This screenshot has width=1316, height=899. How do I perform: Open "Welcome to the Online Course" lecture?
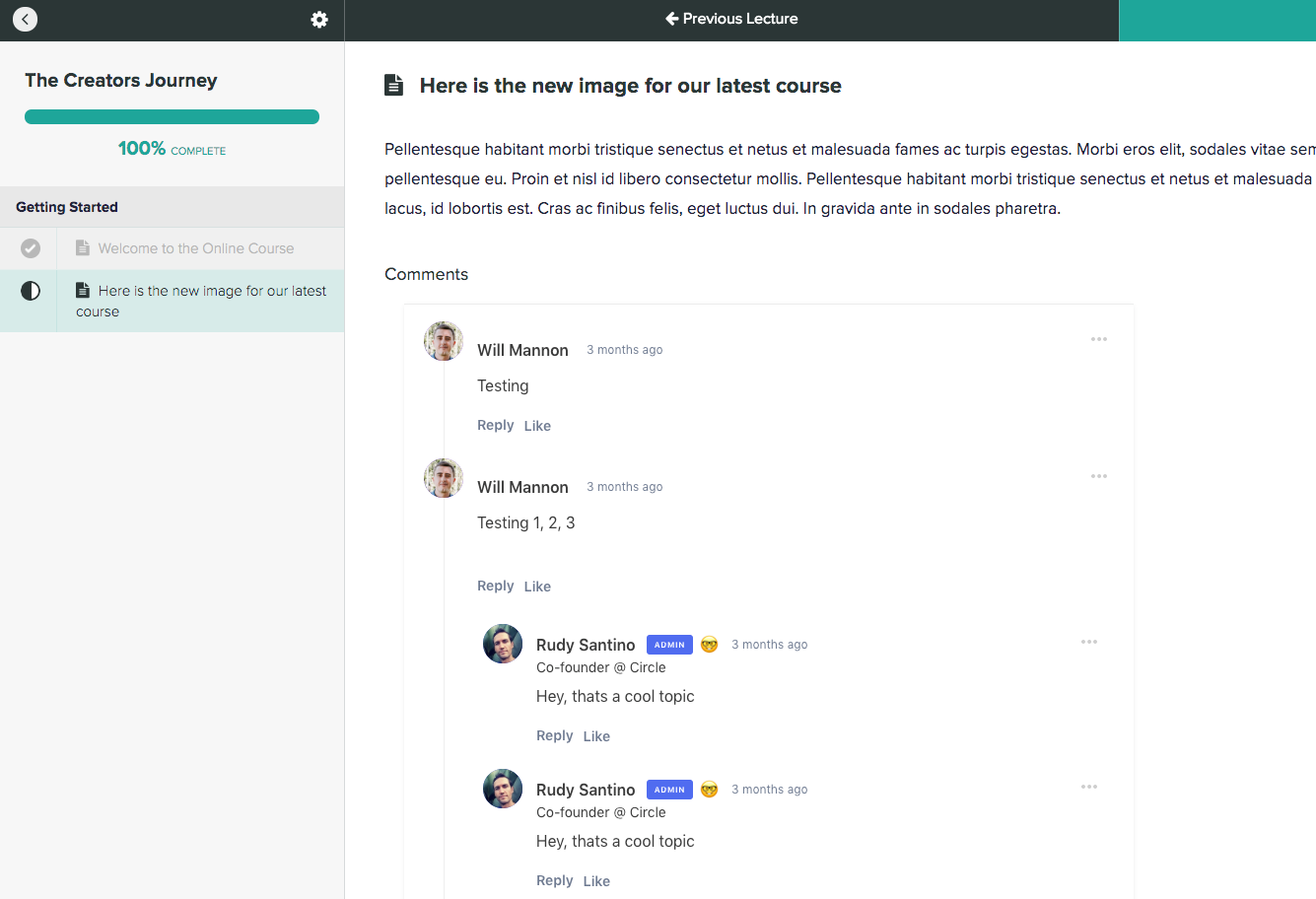tap(195, 248)
